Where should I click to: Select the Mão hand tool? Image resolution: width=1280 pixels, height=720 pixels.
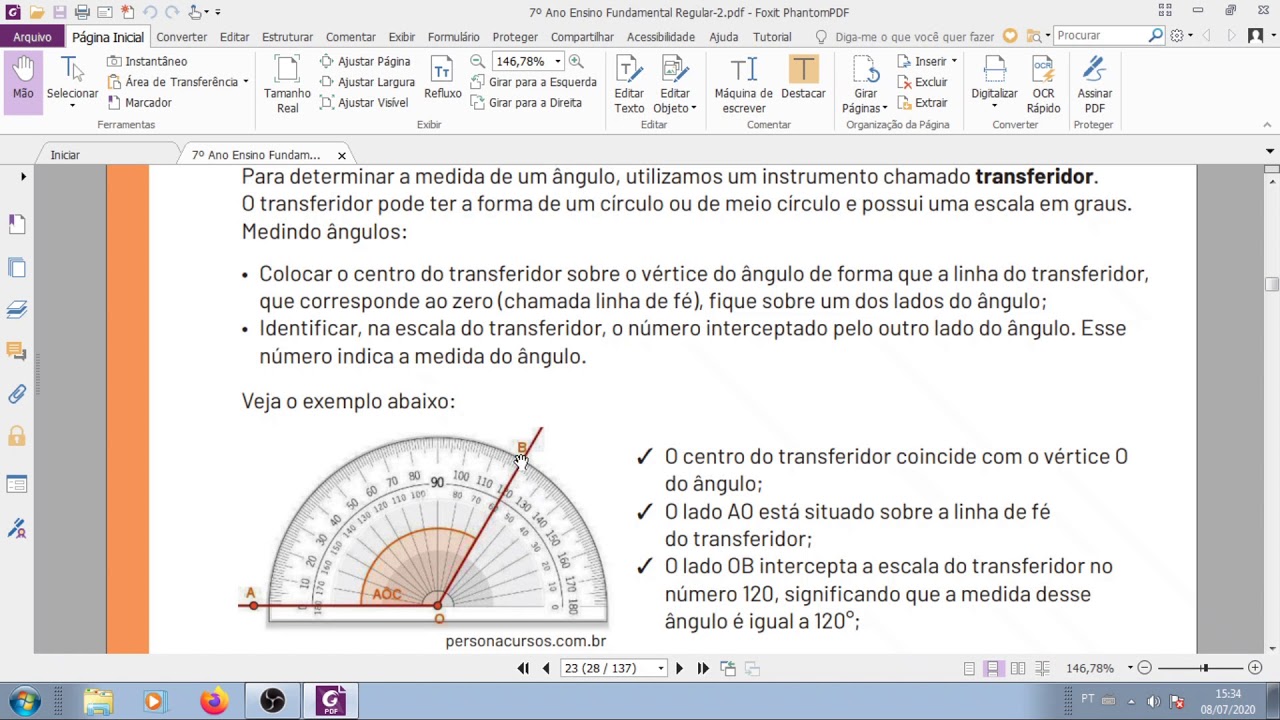pos(23,79)
